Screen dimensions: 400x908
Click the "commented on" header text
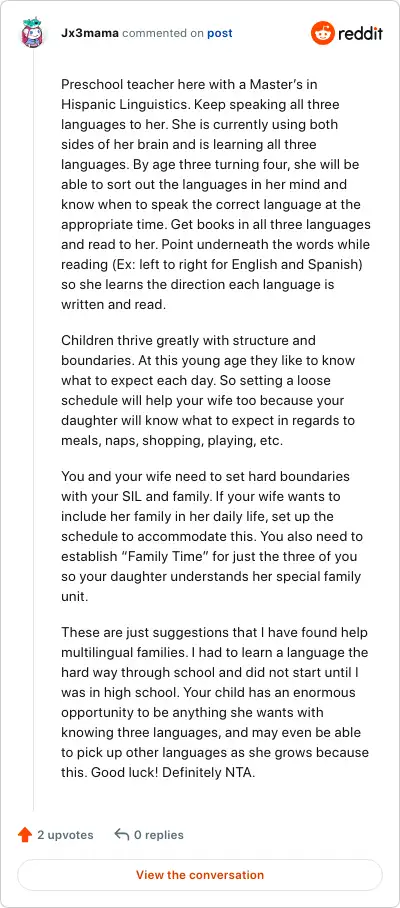pos(163,33)
